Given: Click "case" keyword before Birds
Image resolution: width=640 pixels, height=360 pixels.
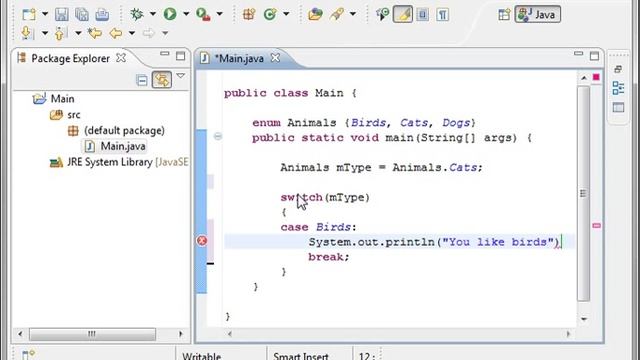Looking at the screenshot, I should pos(294,227).
